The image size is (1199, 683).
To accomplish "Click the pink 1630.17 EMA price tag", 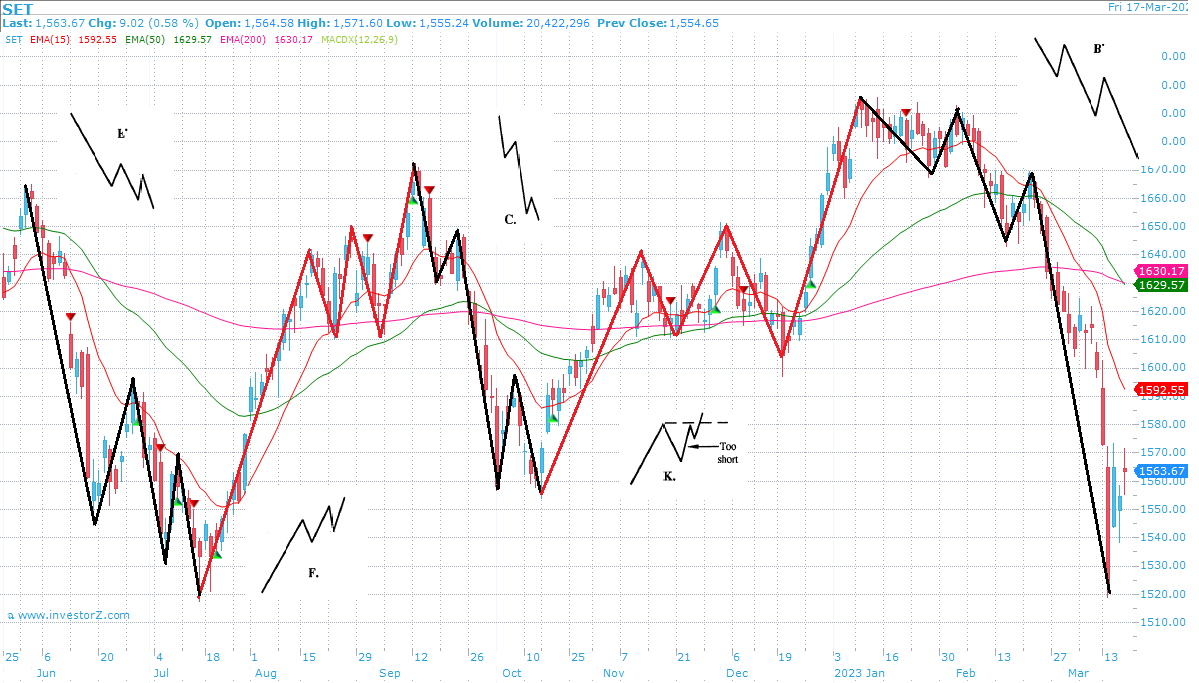I will tap(1161, 272).
